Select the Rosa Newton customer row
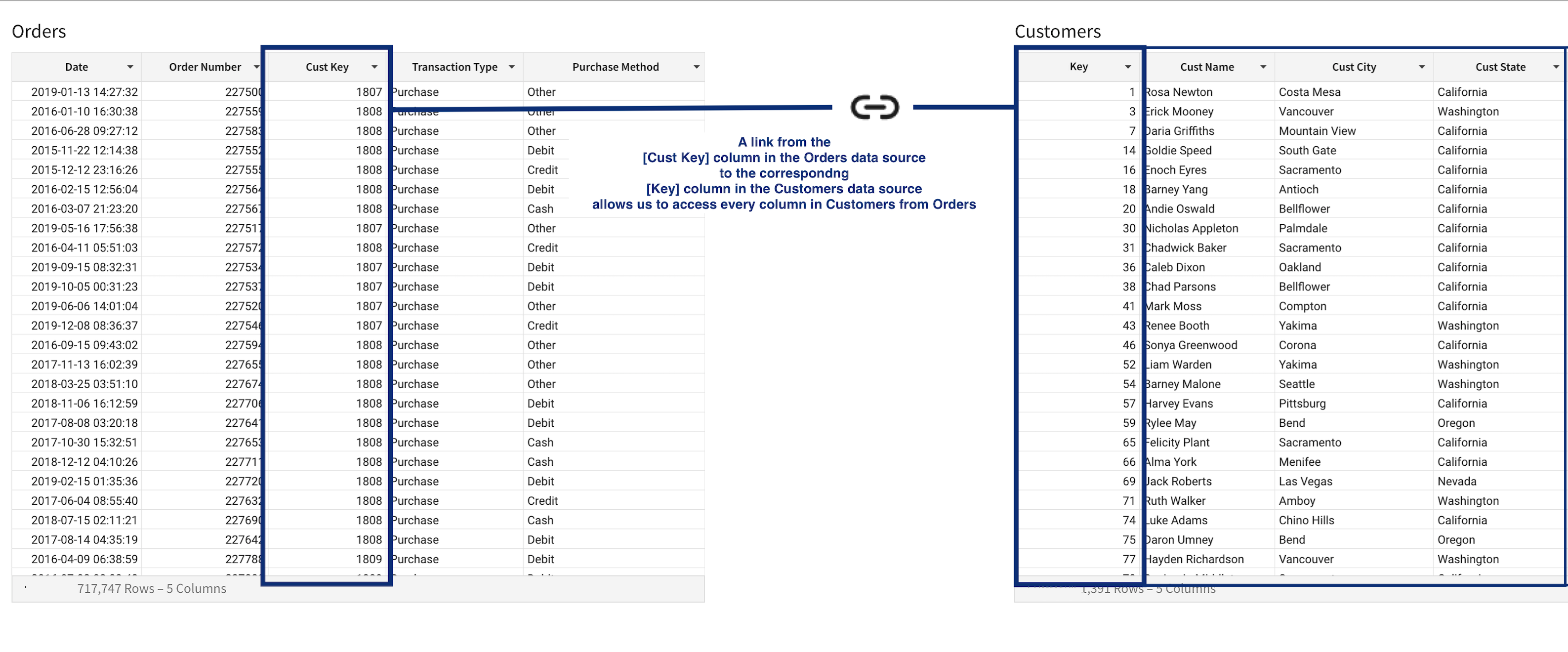1568x652 pixels. 1290,92
